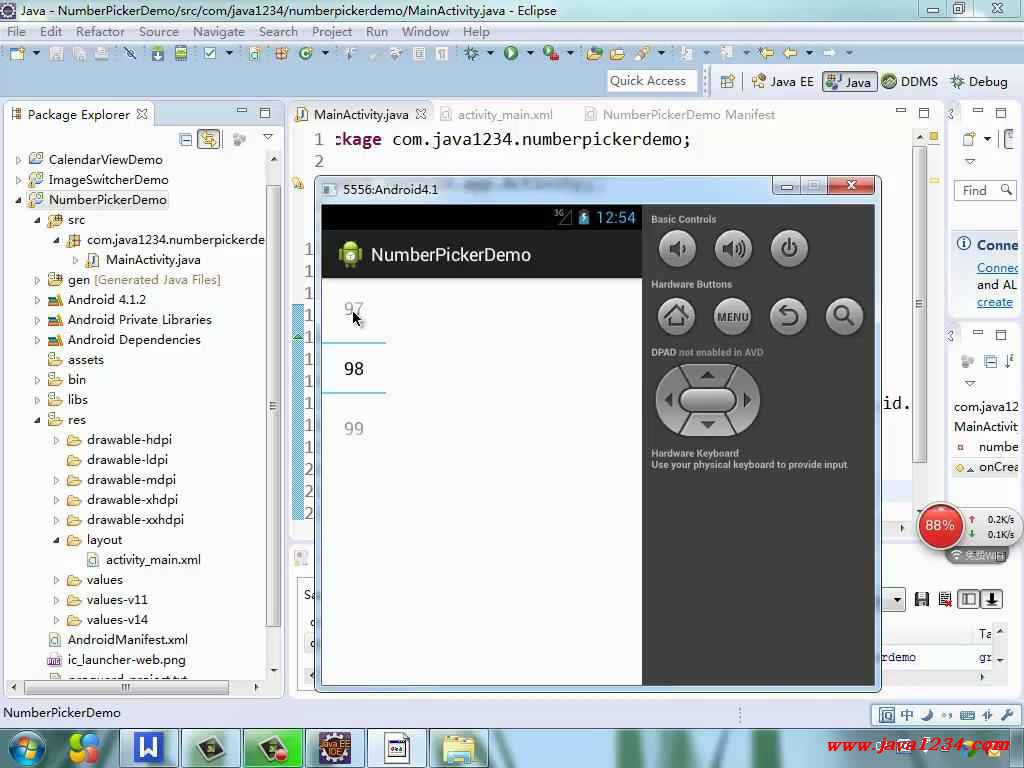
Task: Open Run button dropdown arrow
Action: click(530, 53)
